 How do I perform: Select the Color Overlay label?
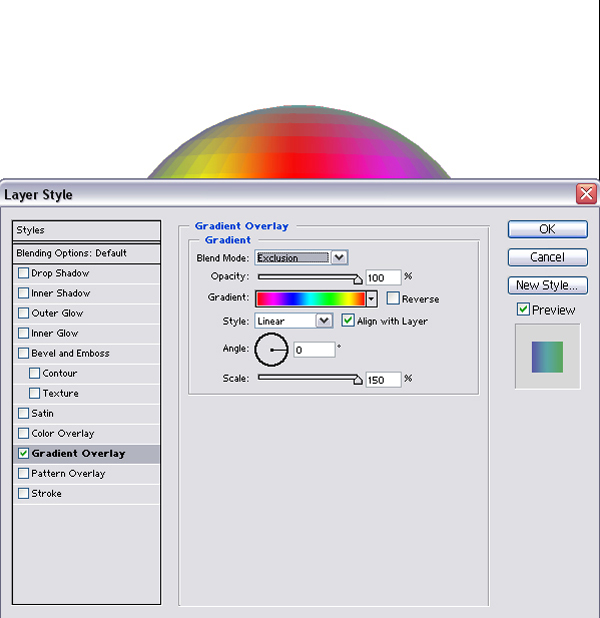(63, 434)
